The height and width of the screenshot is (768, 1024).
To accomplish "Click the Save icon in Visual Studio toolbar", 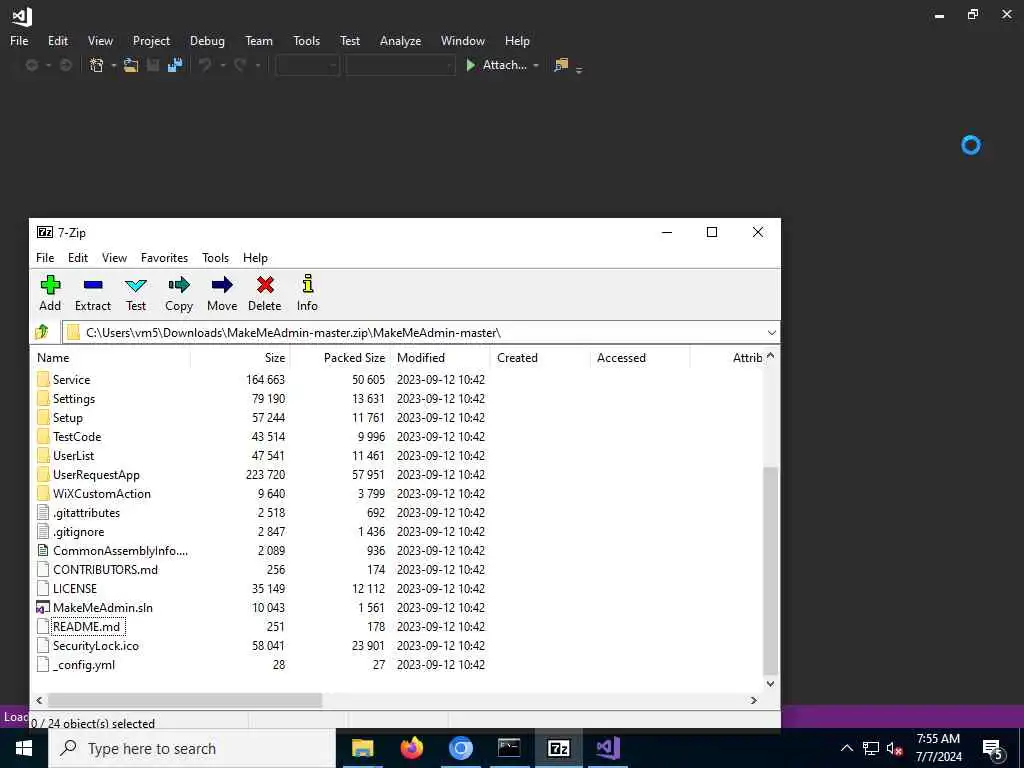I will point(153,65).
